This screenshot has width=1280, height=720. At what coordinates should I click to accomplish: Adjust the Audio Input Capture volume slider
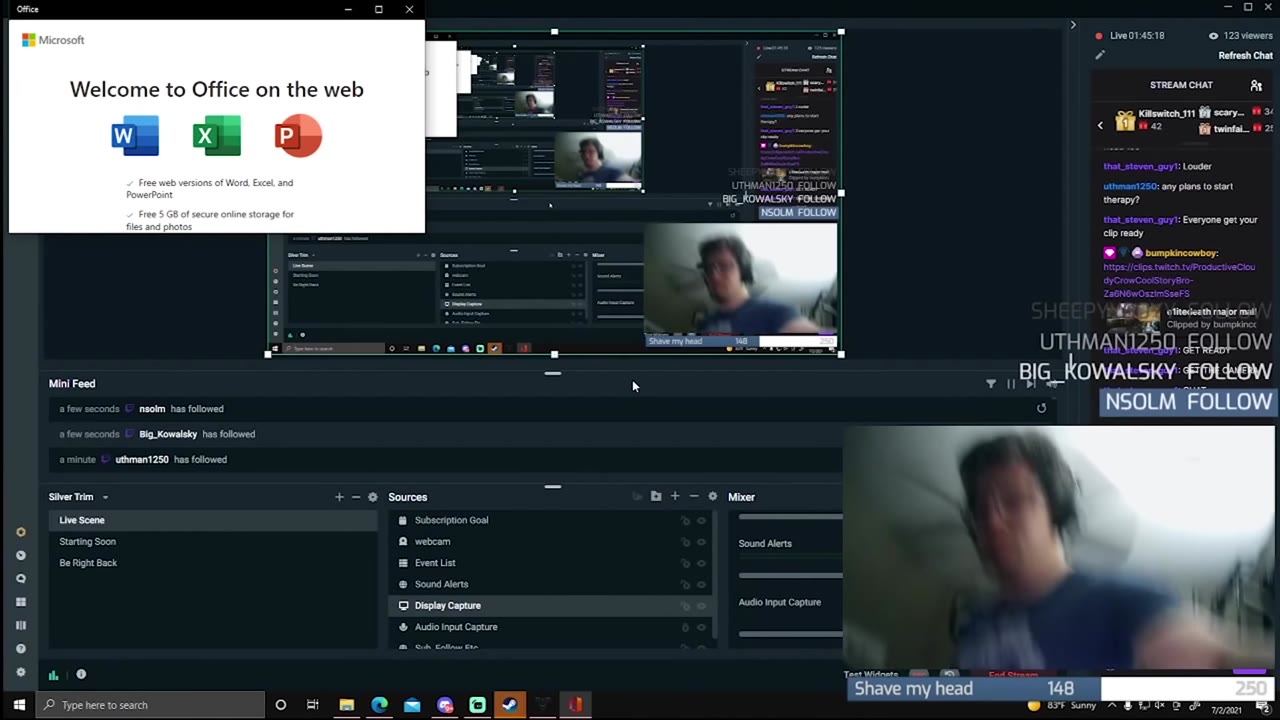790,634
